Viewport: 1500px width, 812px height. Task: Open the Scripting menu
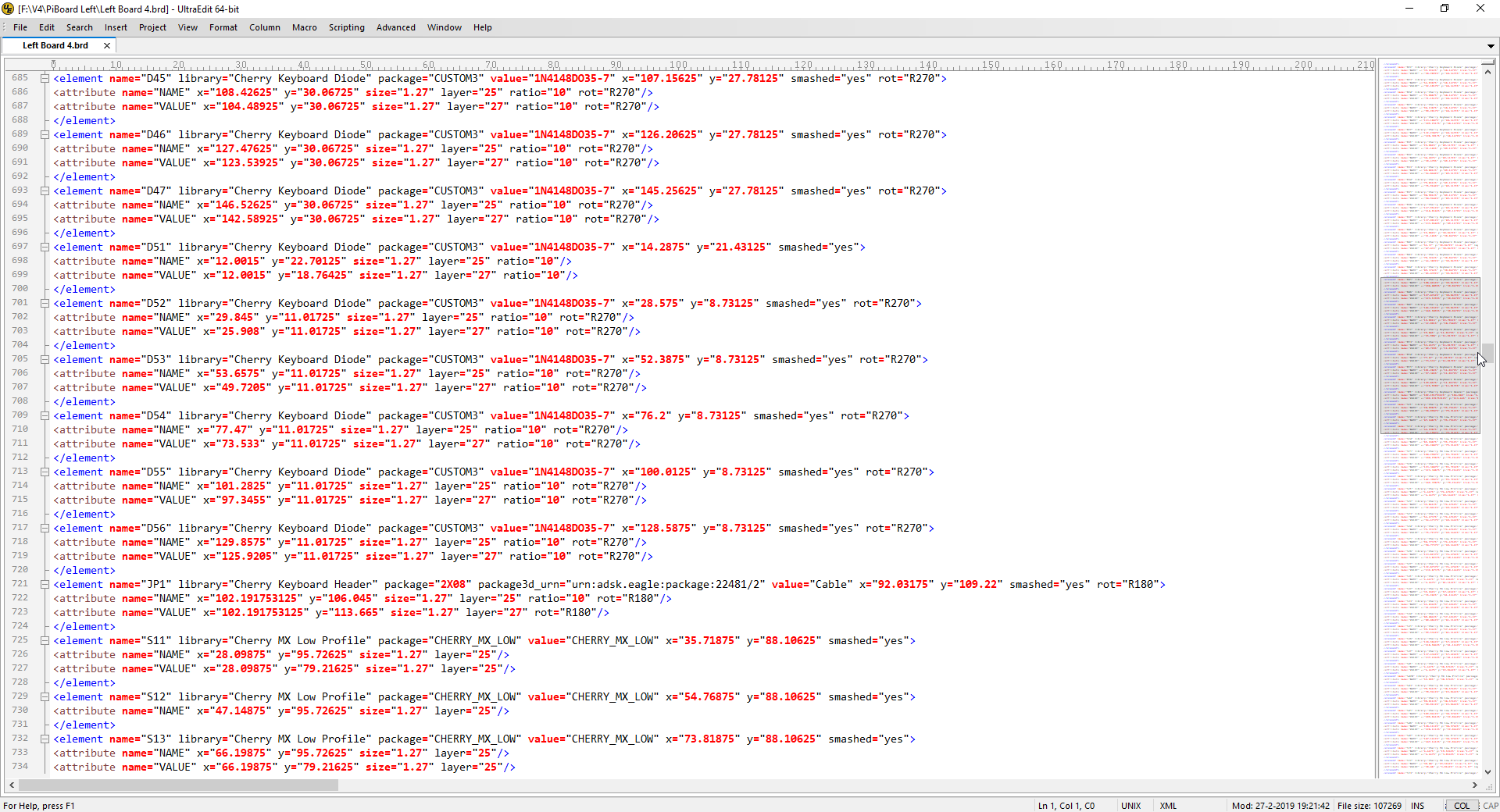[347, 27]
